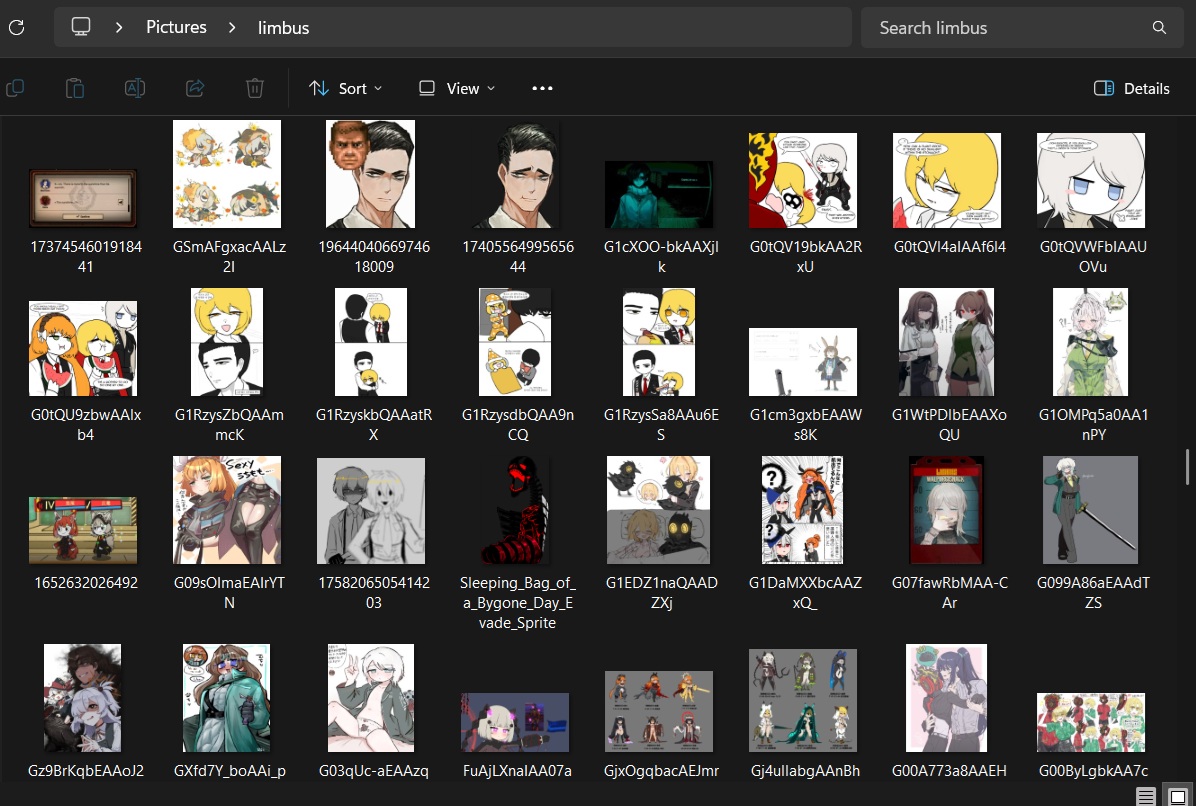1196x806 pixels.
Task: Select thumbnail of G00A773a8AAEH
Action: tap(947, 698)
